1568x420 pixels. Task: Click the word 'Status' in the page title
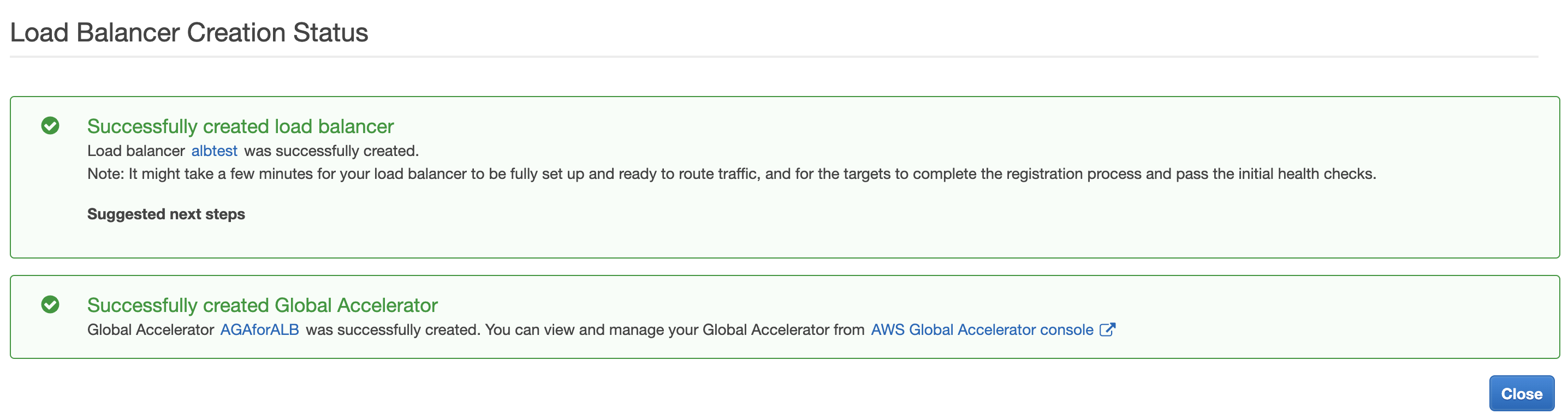tap(330, 32)
